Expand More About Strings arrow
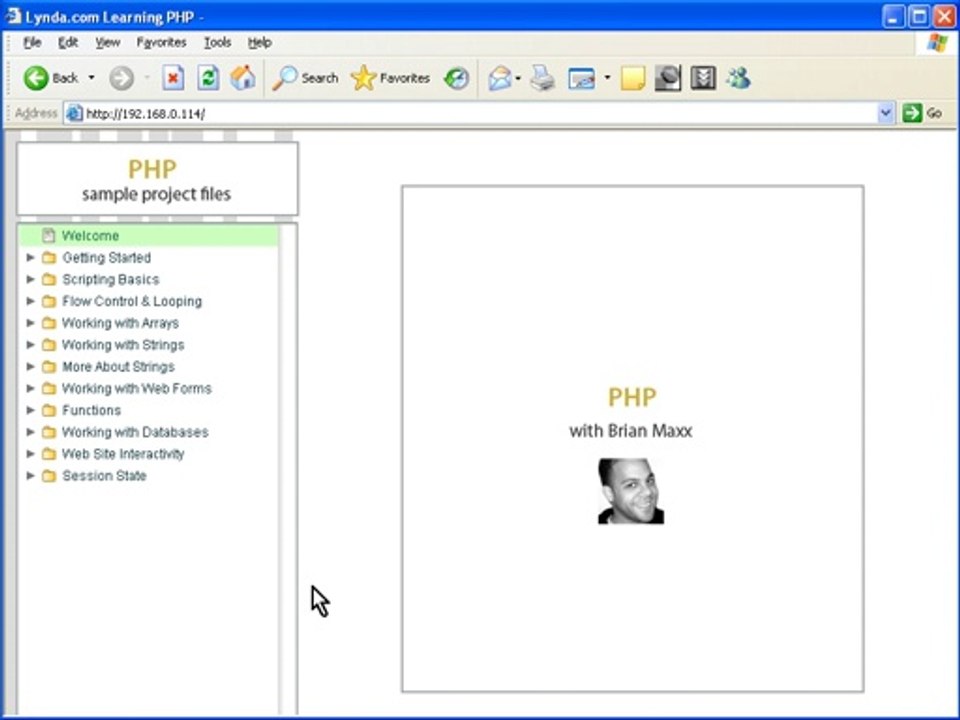The height and width of the screenshot is (720, 960). (x=30, y=367)
